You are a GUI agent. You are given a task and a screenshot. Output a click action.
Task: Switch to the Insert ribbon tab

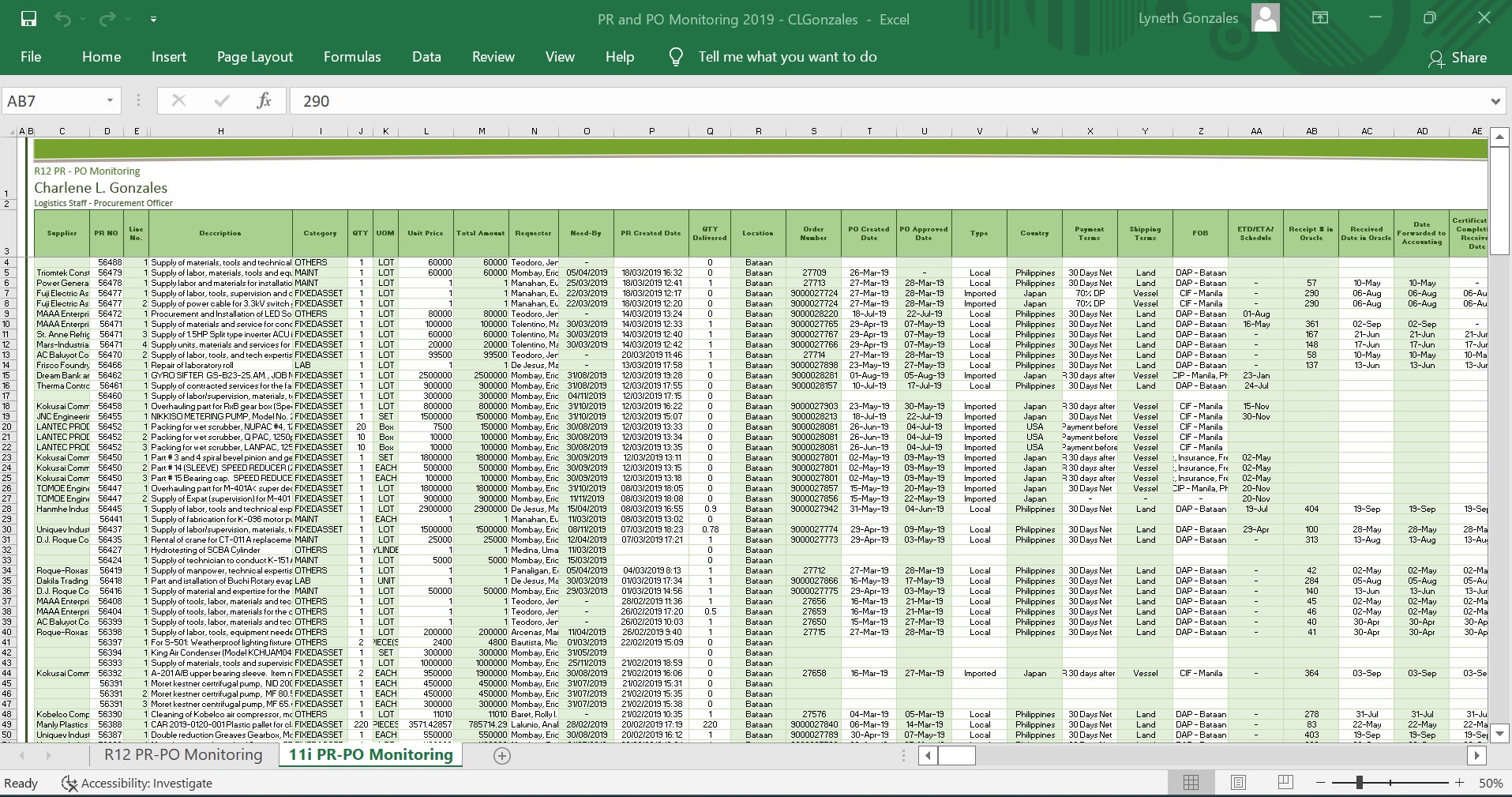click(x=169, y=57)
